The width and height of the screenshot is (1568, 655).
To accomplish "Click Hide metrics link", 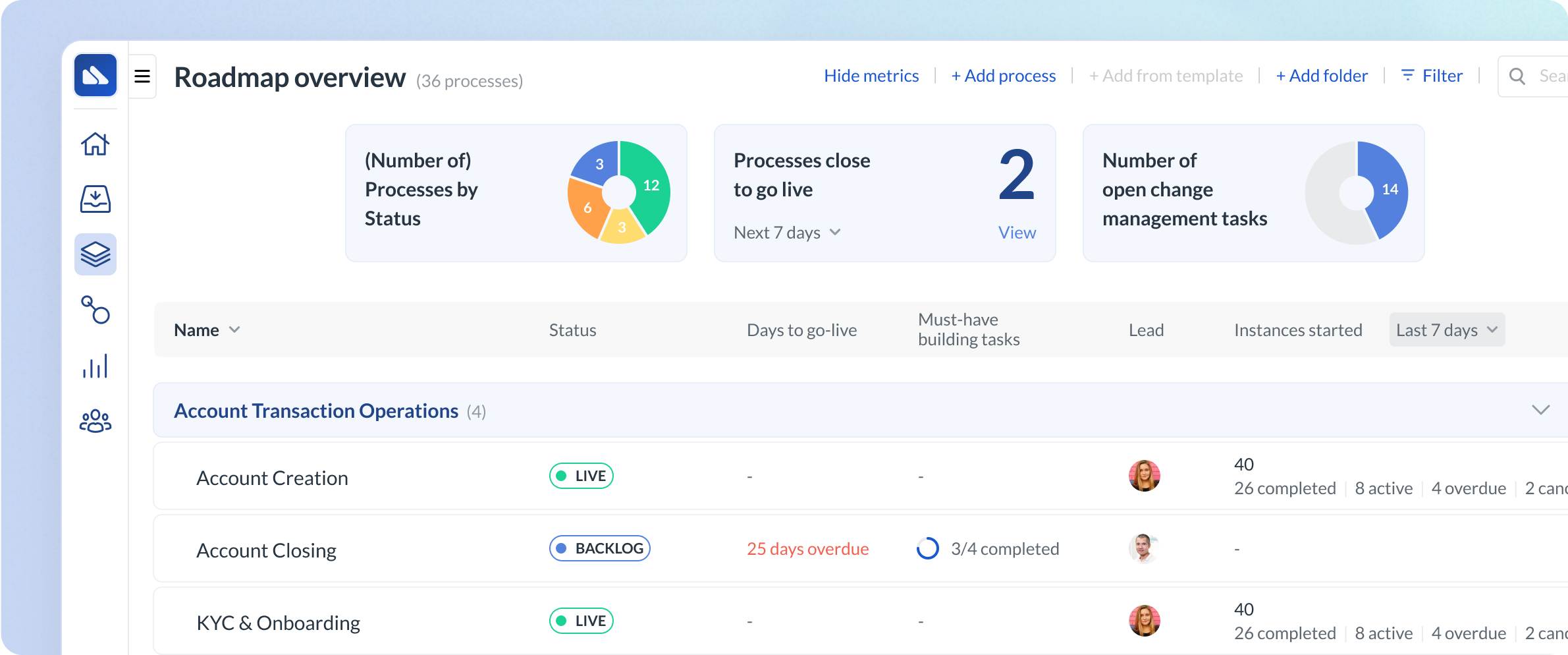I will coord(871,76).
